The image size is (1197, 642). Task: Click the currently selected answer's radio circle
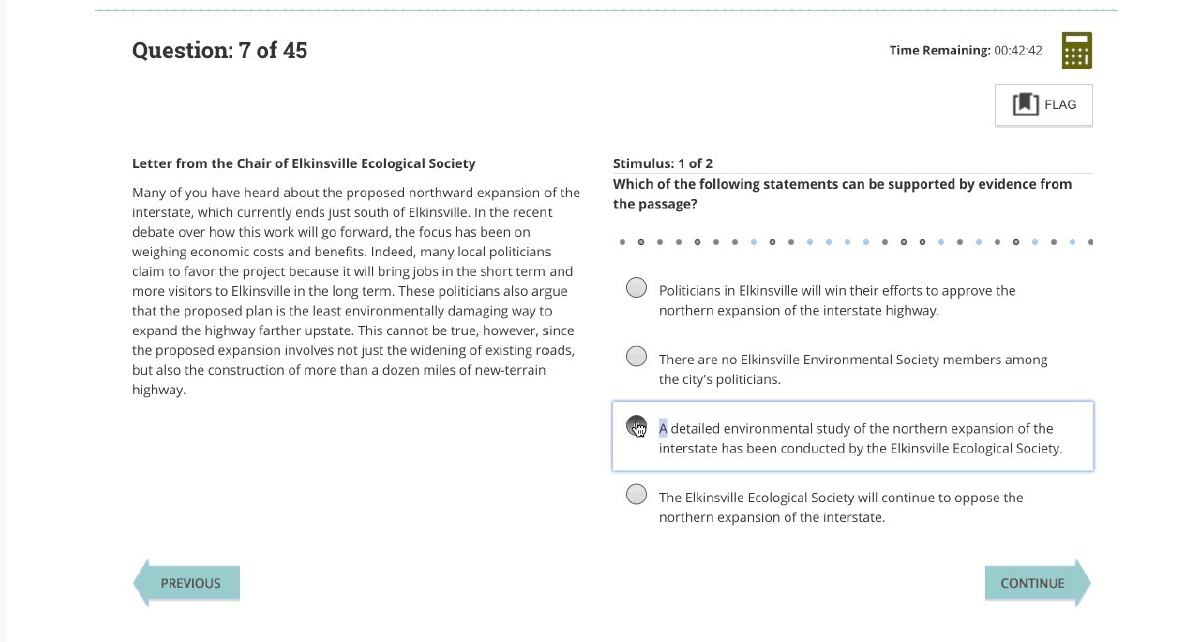click(x=636, y=426)
